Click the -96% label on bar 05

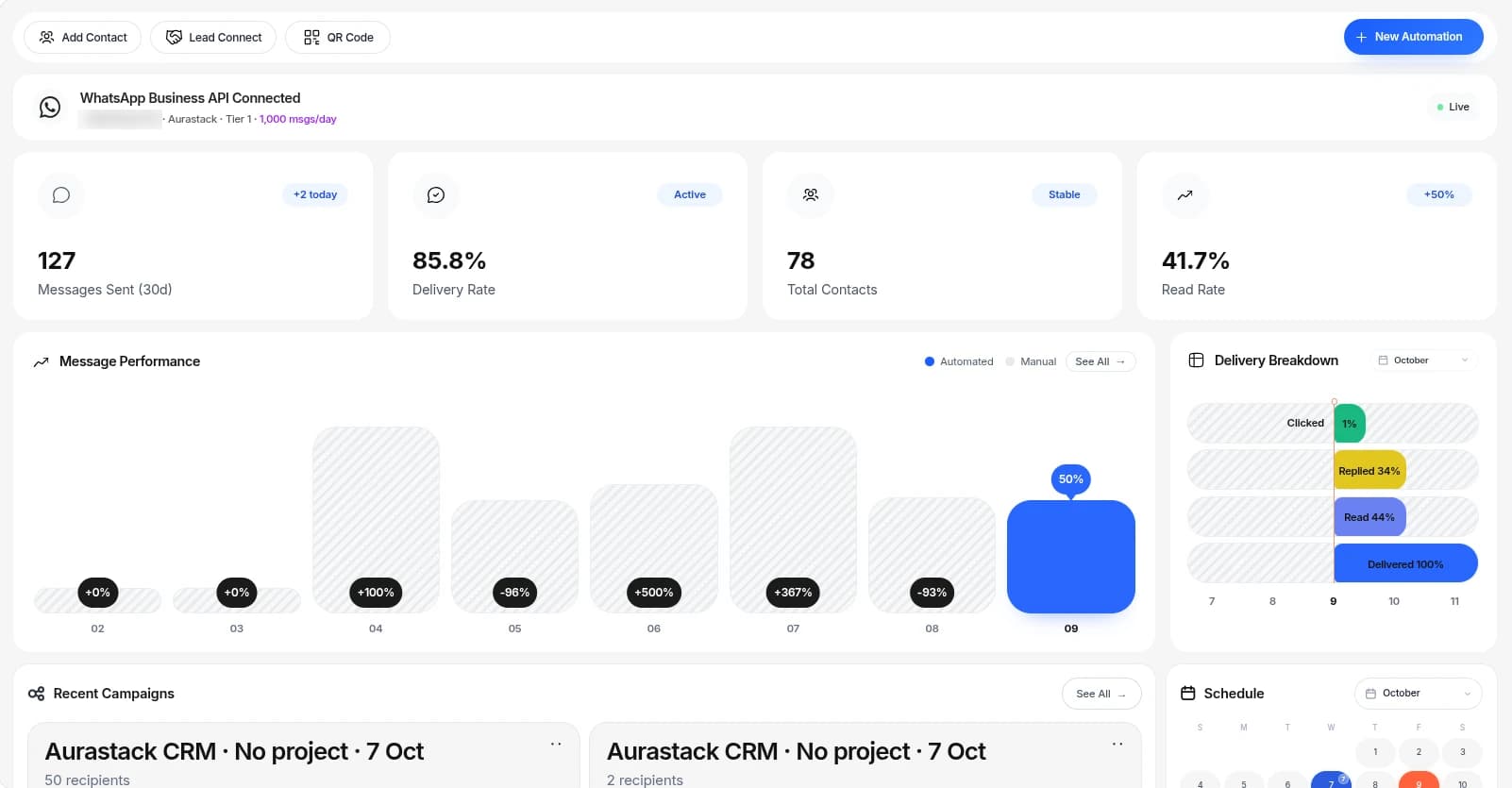pyautogui.click(x=515, y=593)
